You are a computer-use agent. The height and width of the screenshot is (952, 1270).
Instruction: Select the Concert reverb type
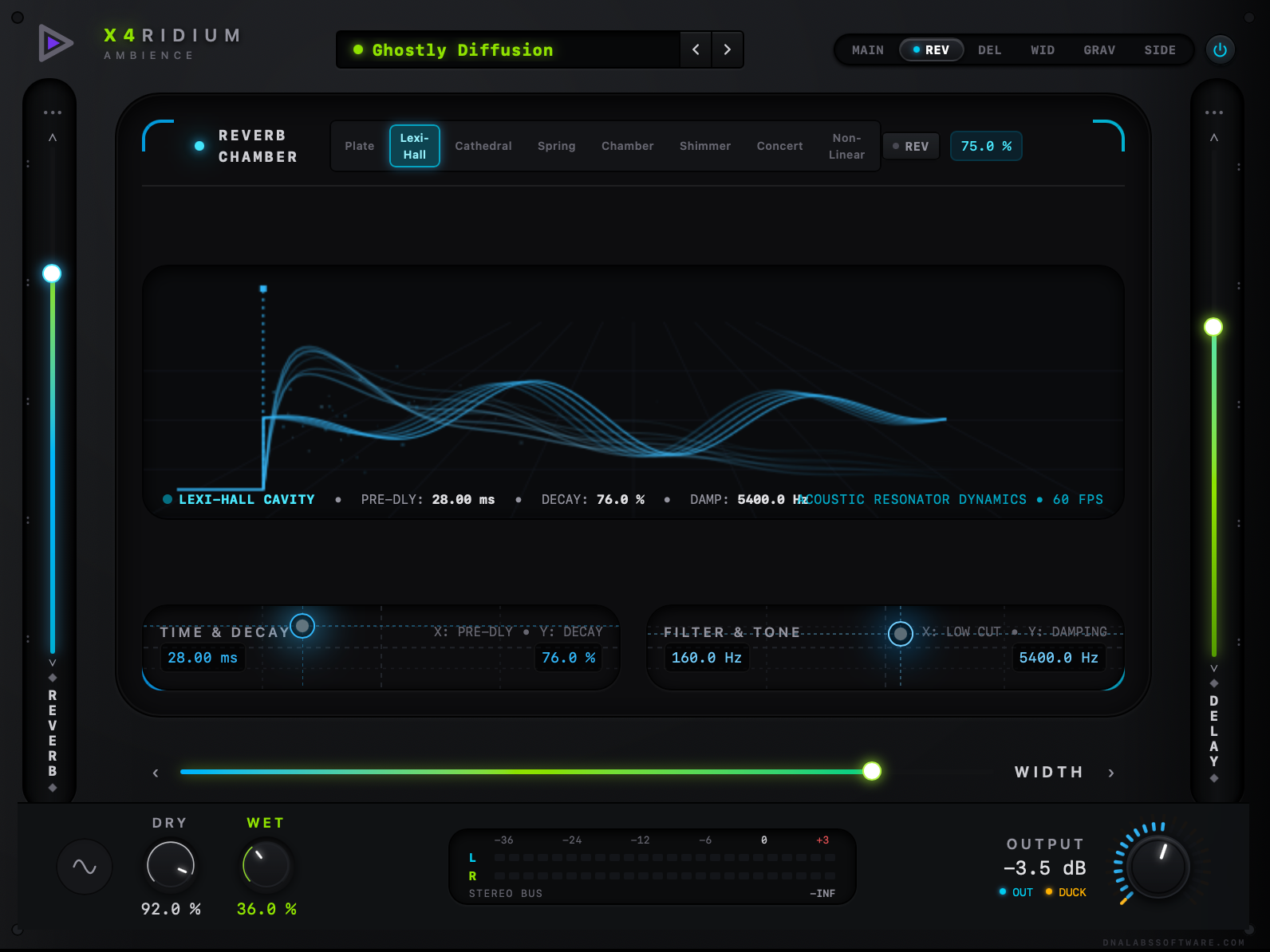click(780, 146)
